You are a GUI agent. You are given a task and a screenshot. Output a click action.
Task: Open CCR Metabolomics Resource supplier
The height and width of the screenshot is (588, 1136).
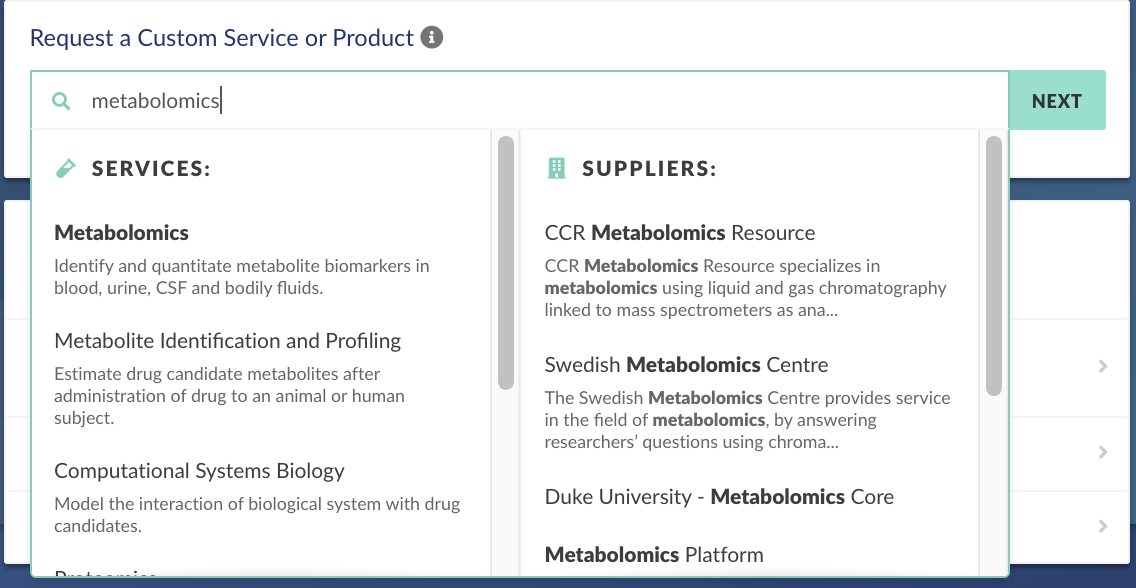(680, 233)
